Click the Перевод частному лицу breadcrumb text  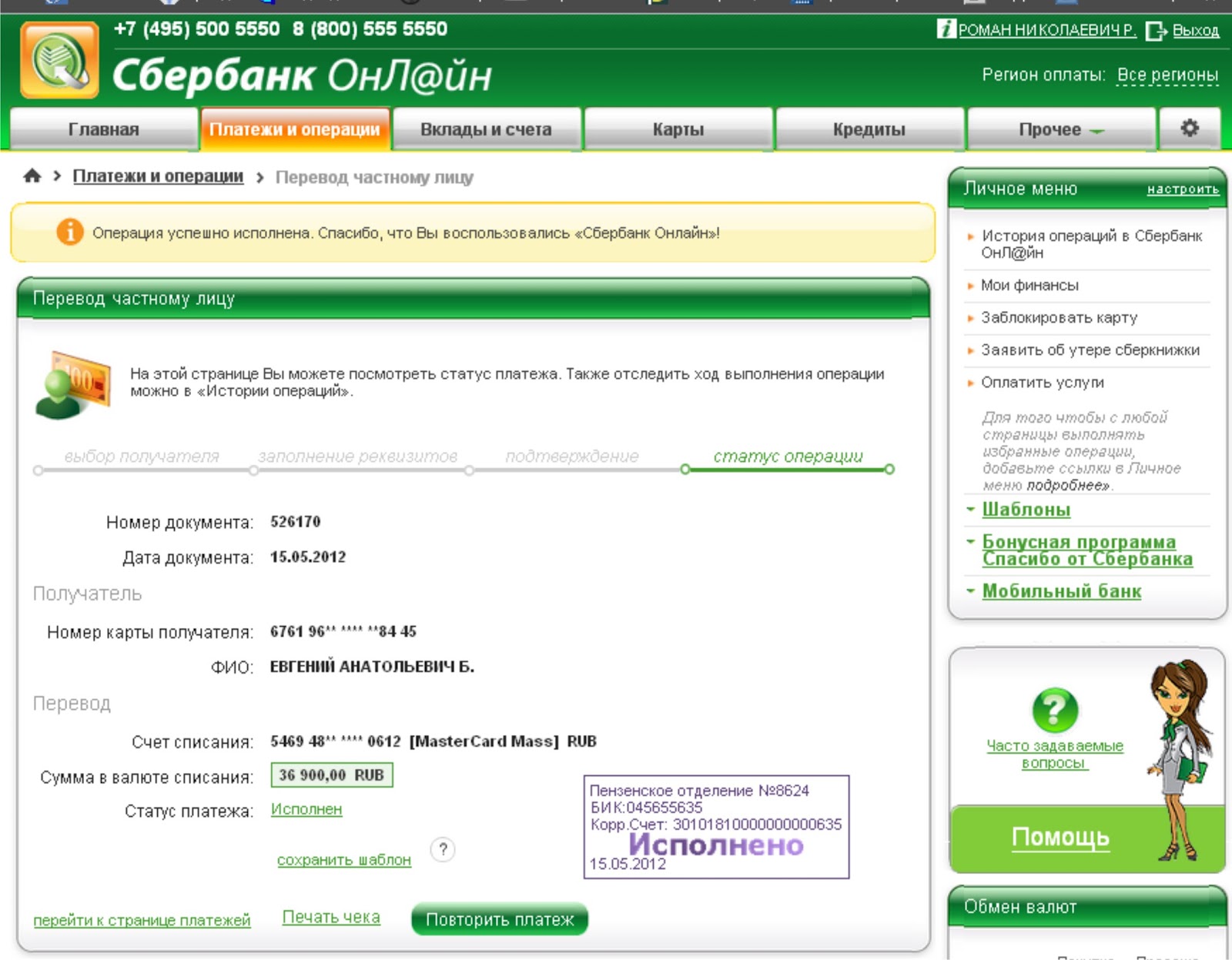coord(374,177)
